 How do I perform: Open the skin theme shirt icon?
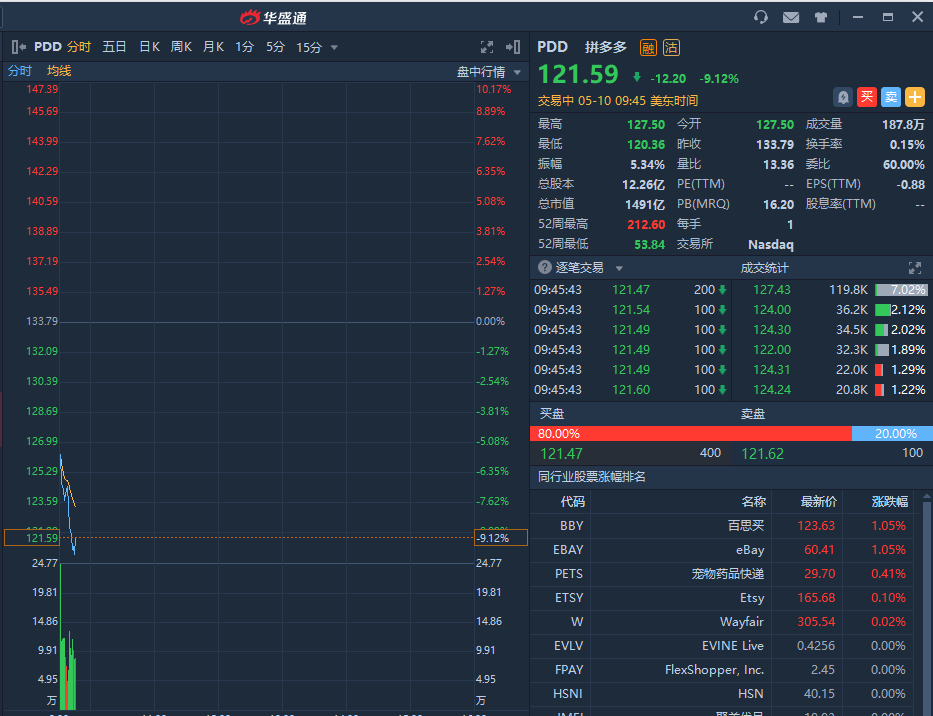point(821,17)
